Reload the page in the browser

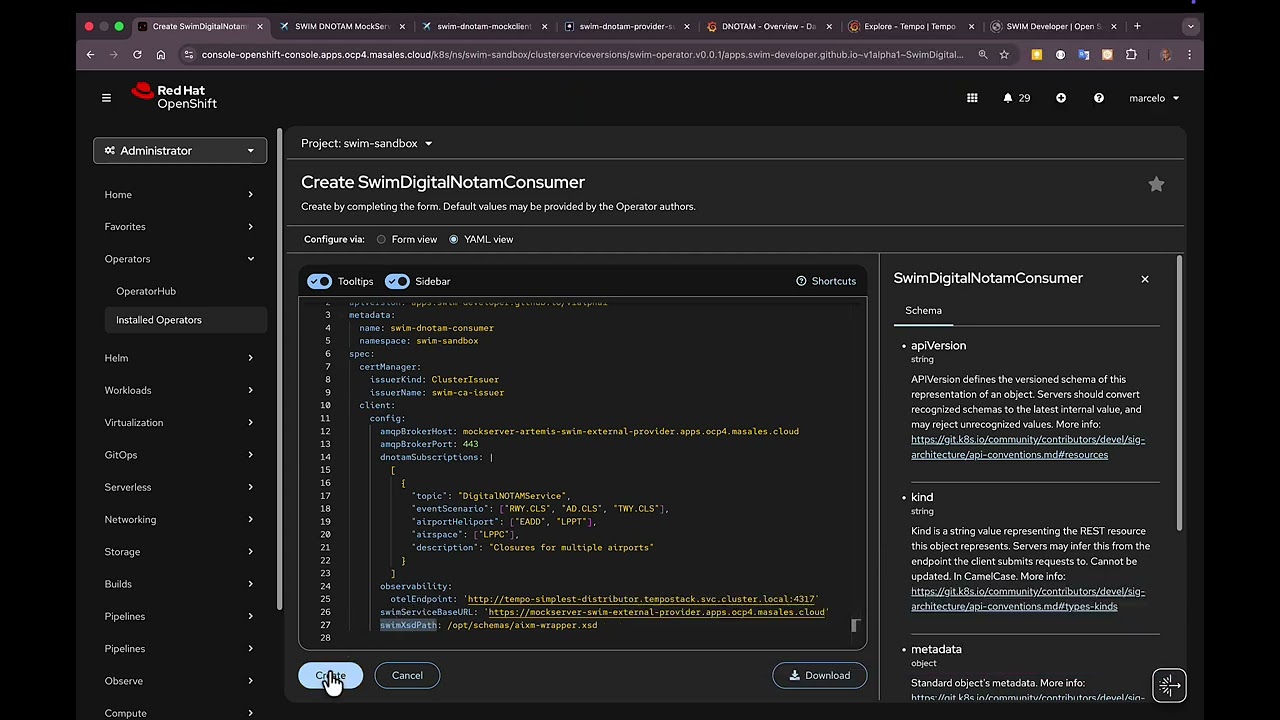tap(137, 55)
